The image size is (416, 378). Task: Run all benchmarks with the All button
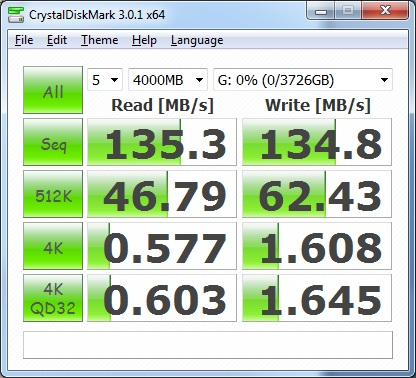click(53, 90)
